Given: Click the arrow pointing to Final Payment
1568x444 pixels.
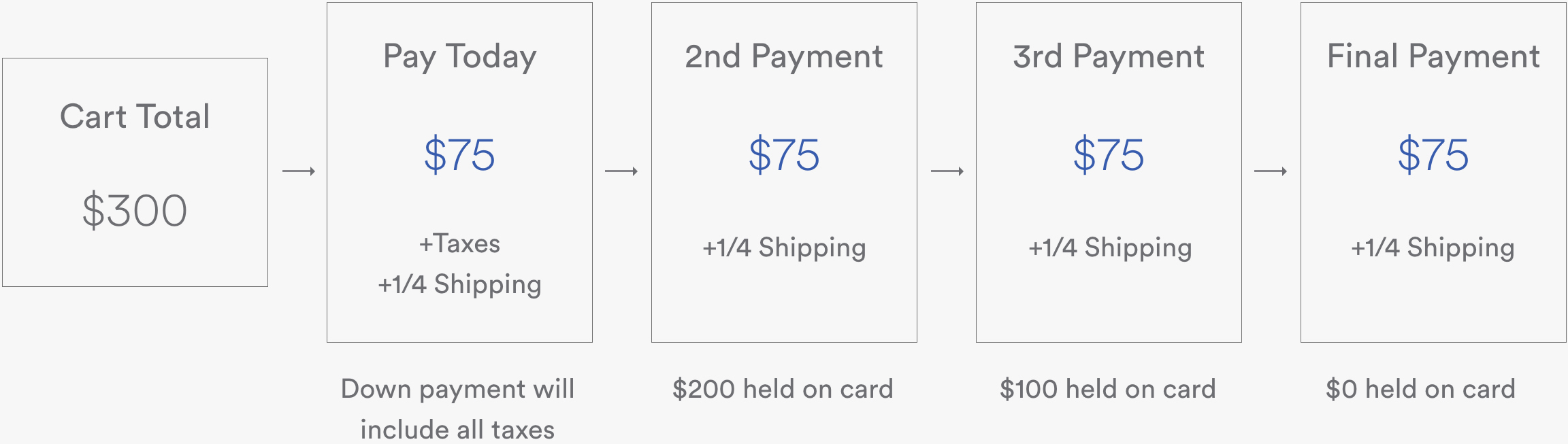Looking at the screenshot, I should (x=1271, y=171).
